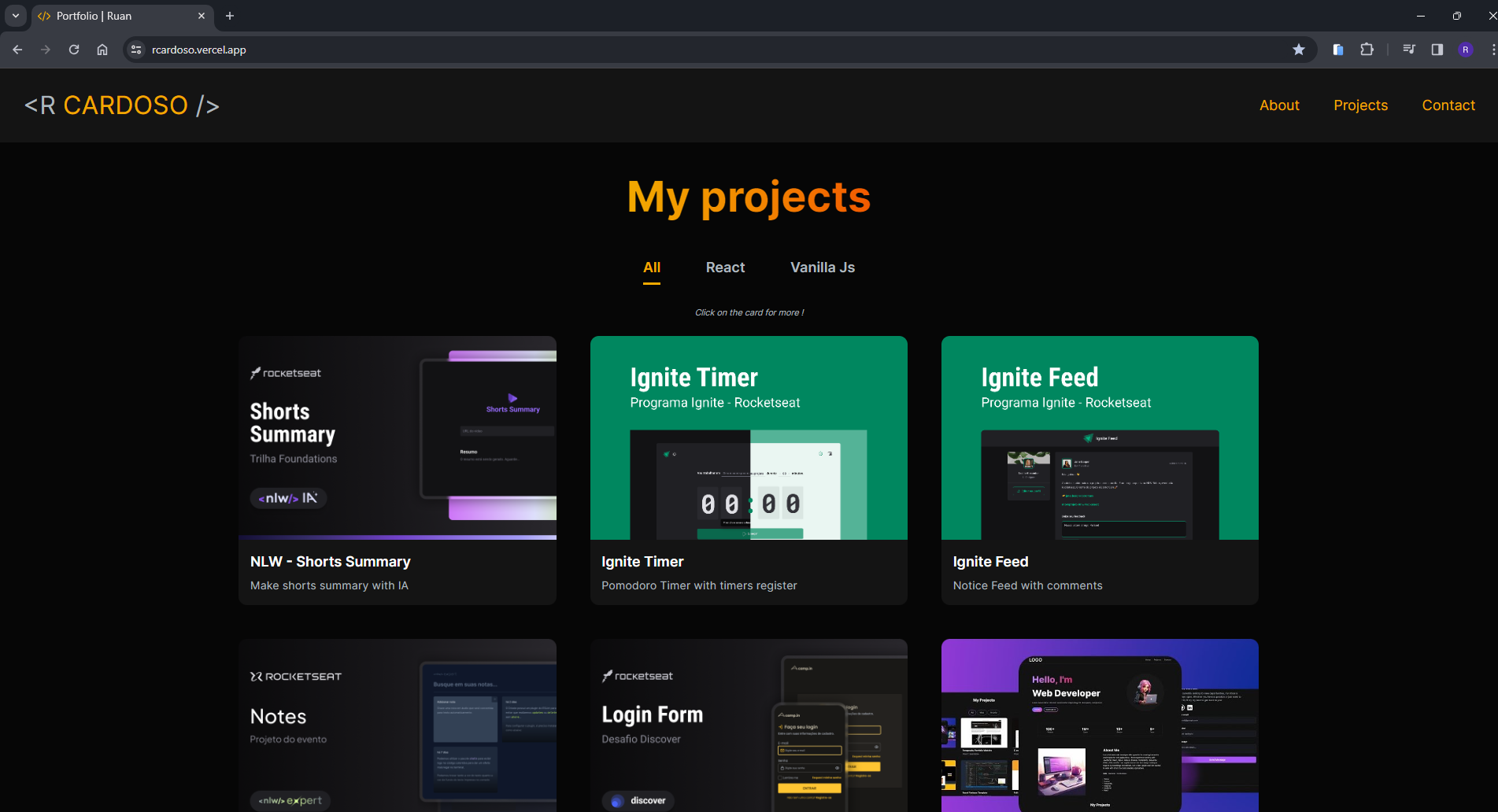Open the media control icon
The image size is (1498, 812).
pos(1409,50)
